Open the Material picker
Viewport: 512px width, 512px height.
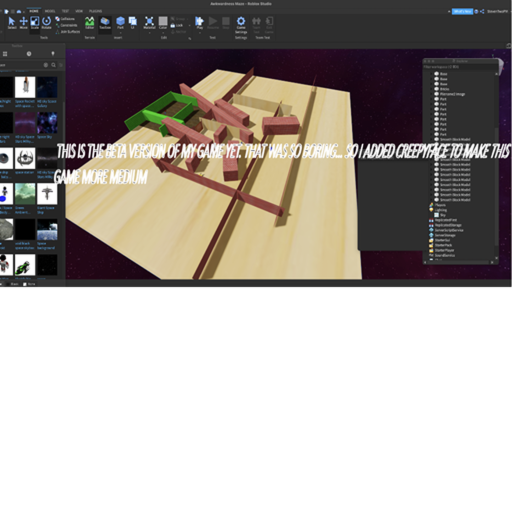tap(149, 23)
